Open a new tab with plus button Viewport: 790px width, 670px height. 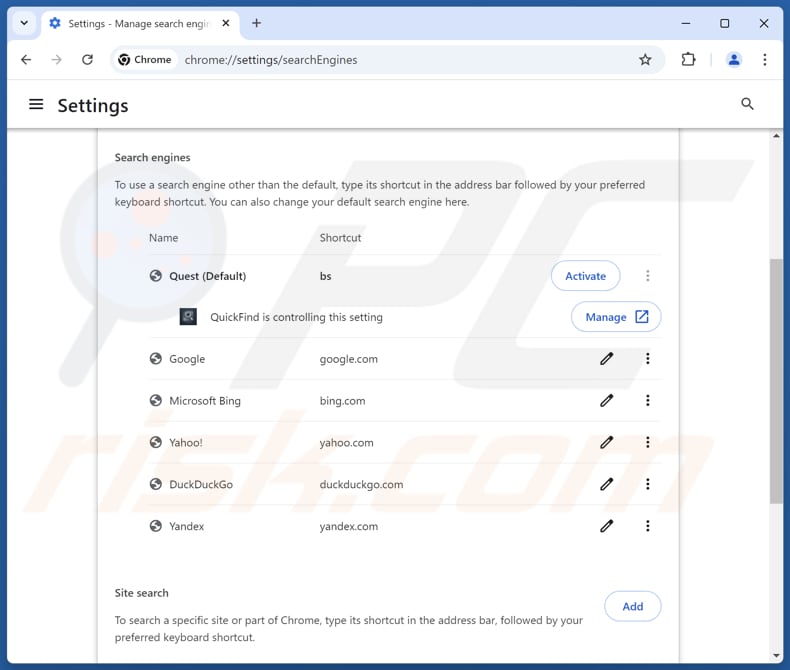(x=256, y=23)
